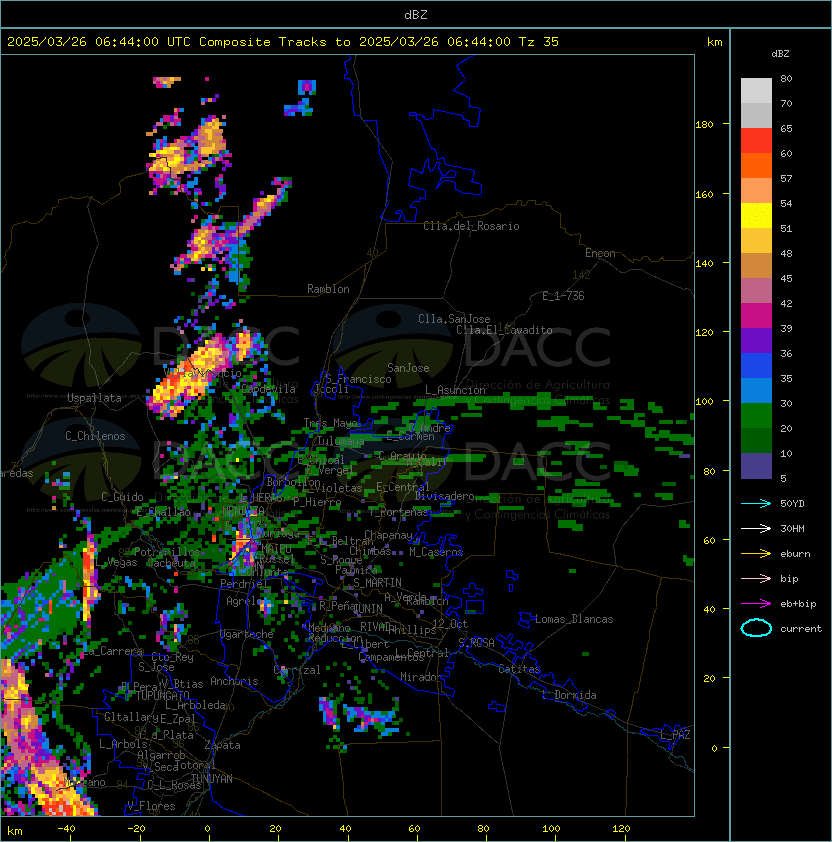
Task: Pick the light blue 30-35 dBZ band
Action: [x=756, y=391]
